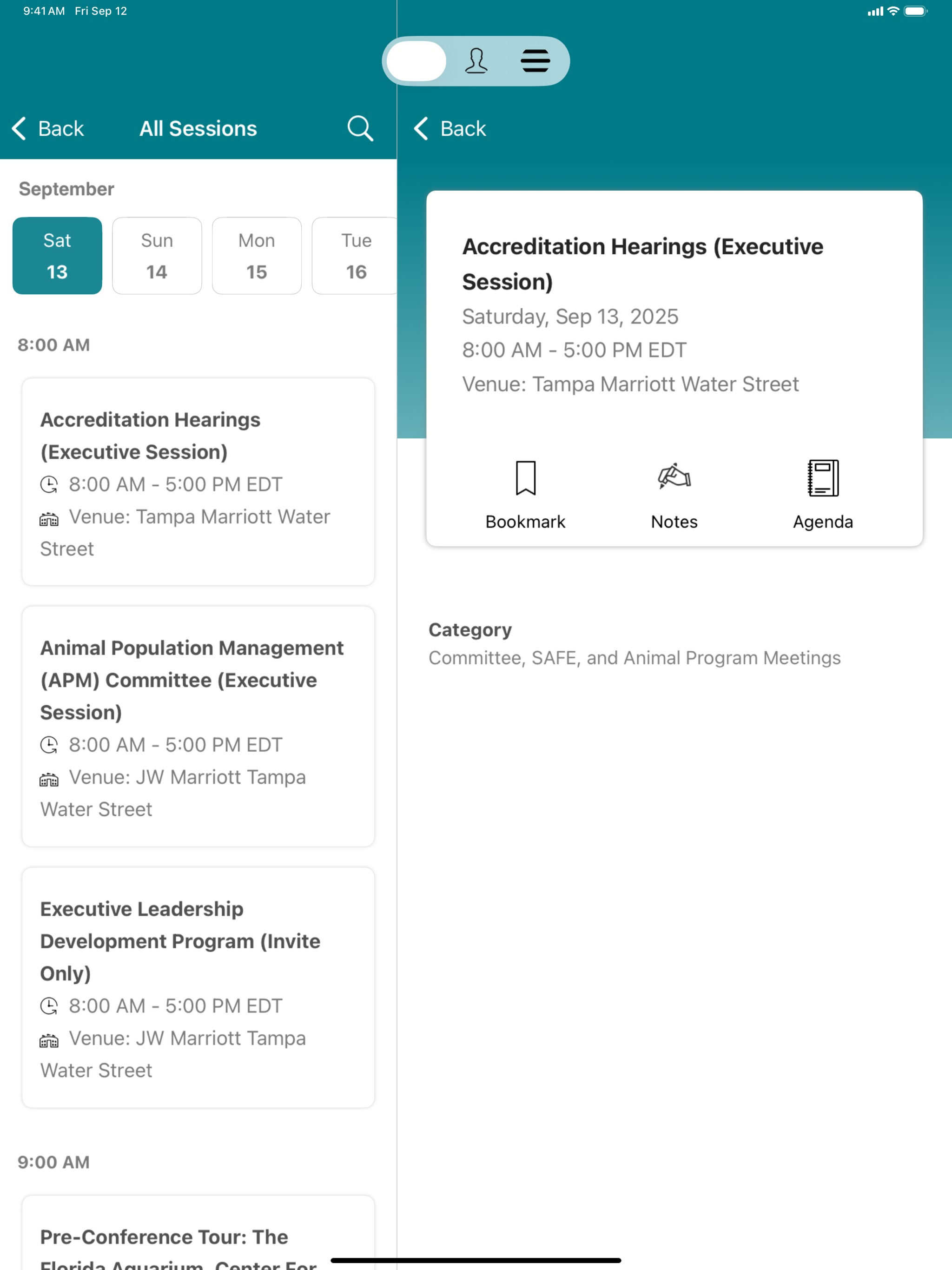Open the hamburger menu icon
This screenshot has width=952, height=1270.
click(535, 61)
